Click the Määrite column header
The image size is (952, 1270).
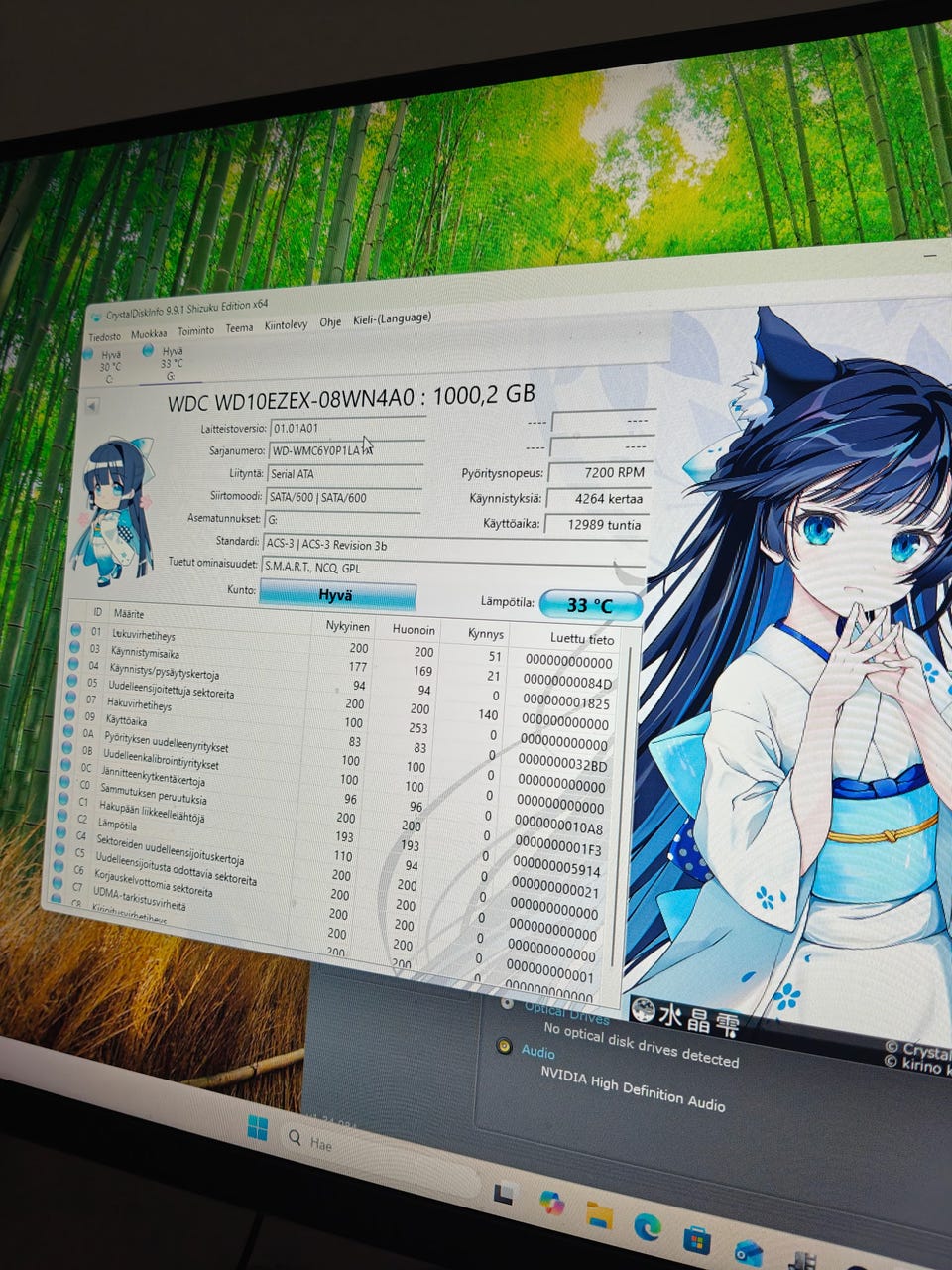[129, 614]
